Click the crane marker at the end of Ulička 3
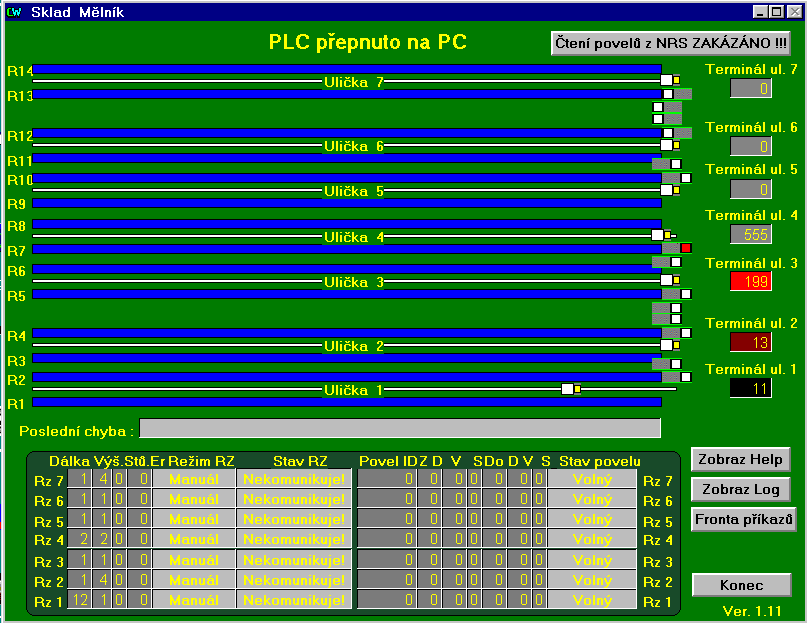 pyautogui.click(x=667, y=281)
